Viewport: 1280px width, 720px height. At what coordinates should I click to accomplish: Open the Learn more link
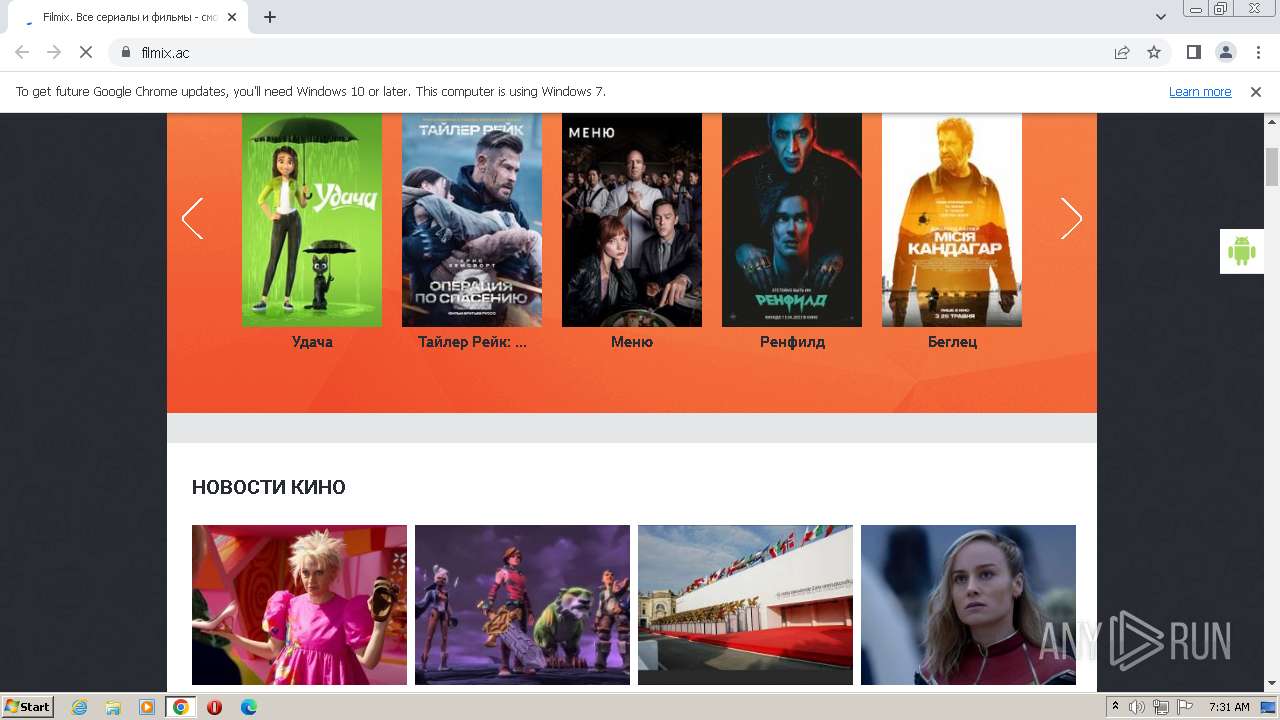(x=1200, y=91)
